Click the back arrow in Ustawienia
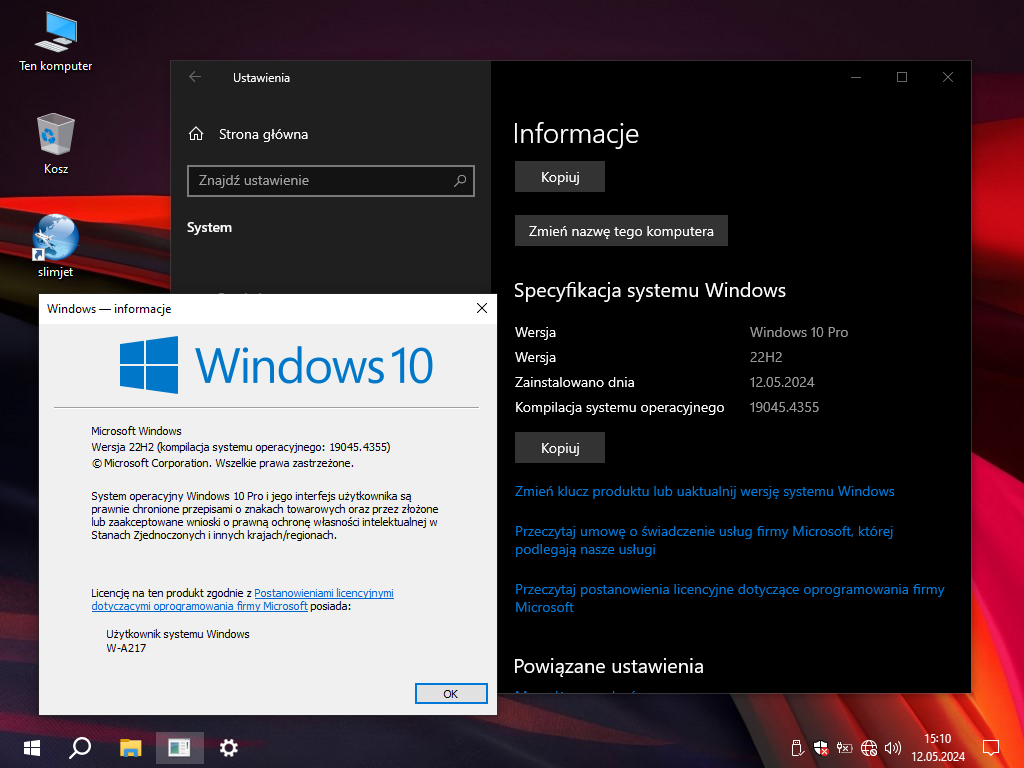 point(195,77)
